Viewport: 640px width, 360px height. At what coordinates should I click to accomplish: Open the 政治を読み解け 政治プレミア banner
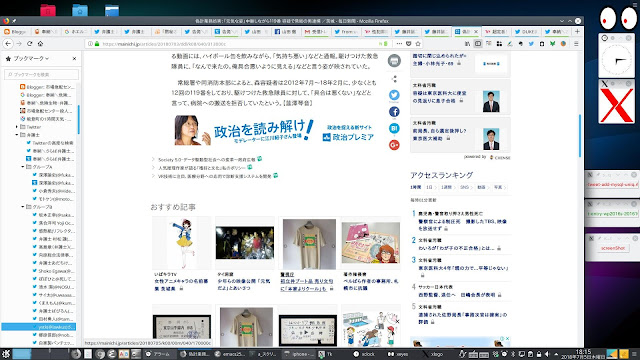274,131
